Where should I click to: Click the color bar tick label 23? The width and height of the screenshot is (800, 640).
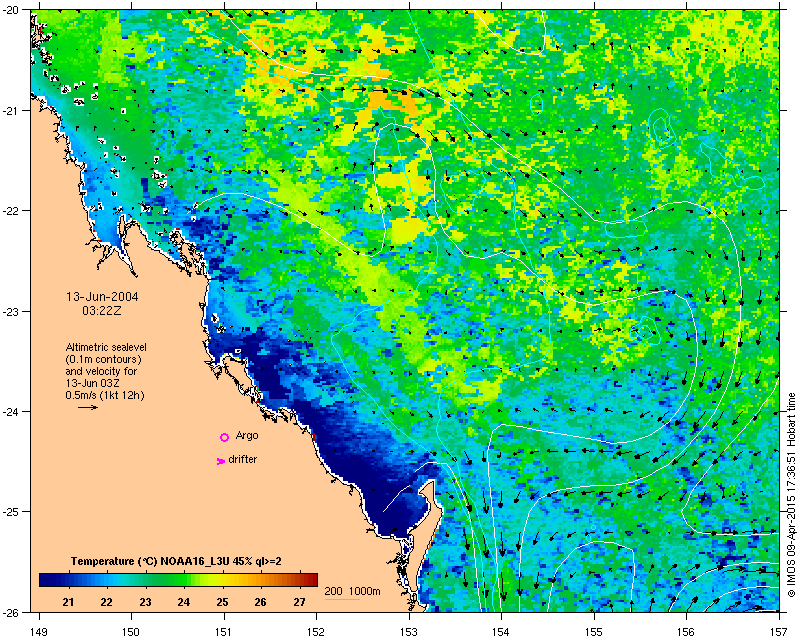pos(145,602)
